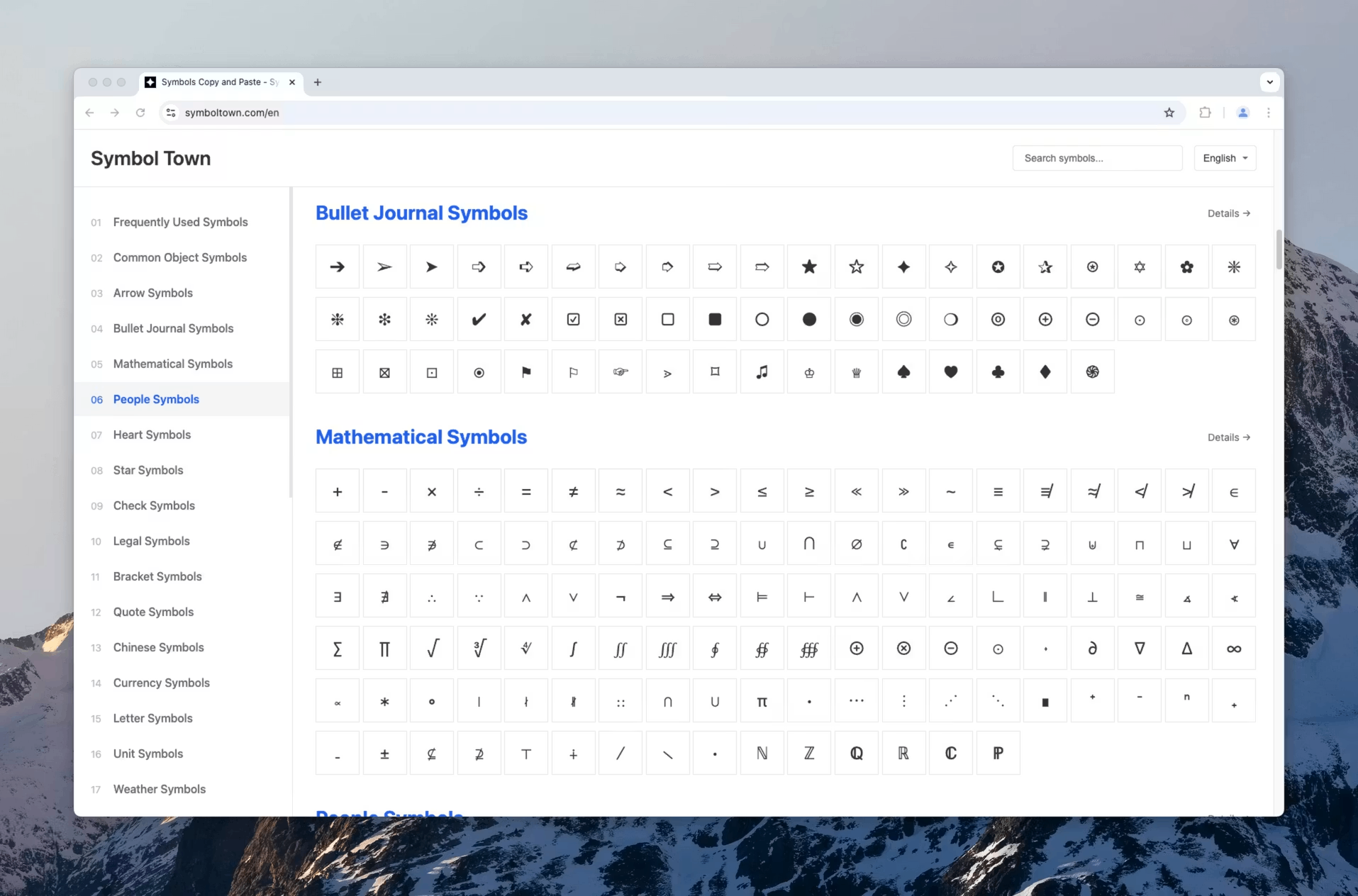Image resolution: width=1358 pixels, height=896 pixels.
Task: Copy the not equal sign symbol
Action: (573, 491)
